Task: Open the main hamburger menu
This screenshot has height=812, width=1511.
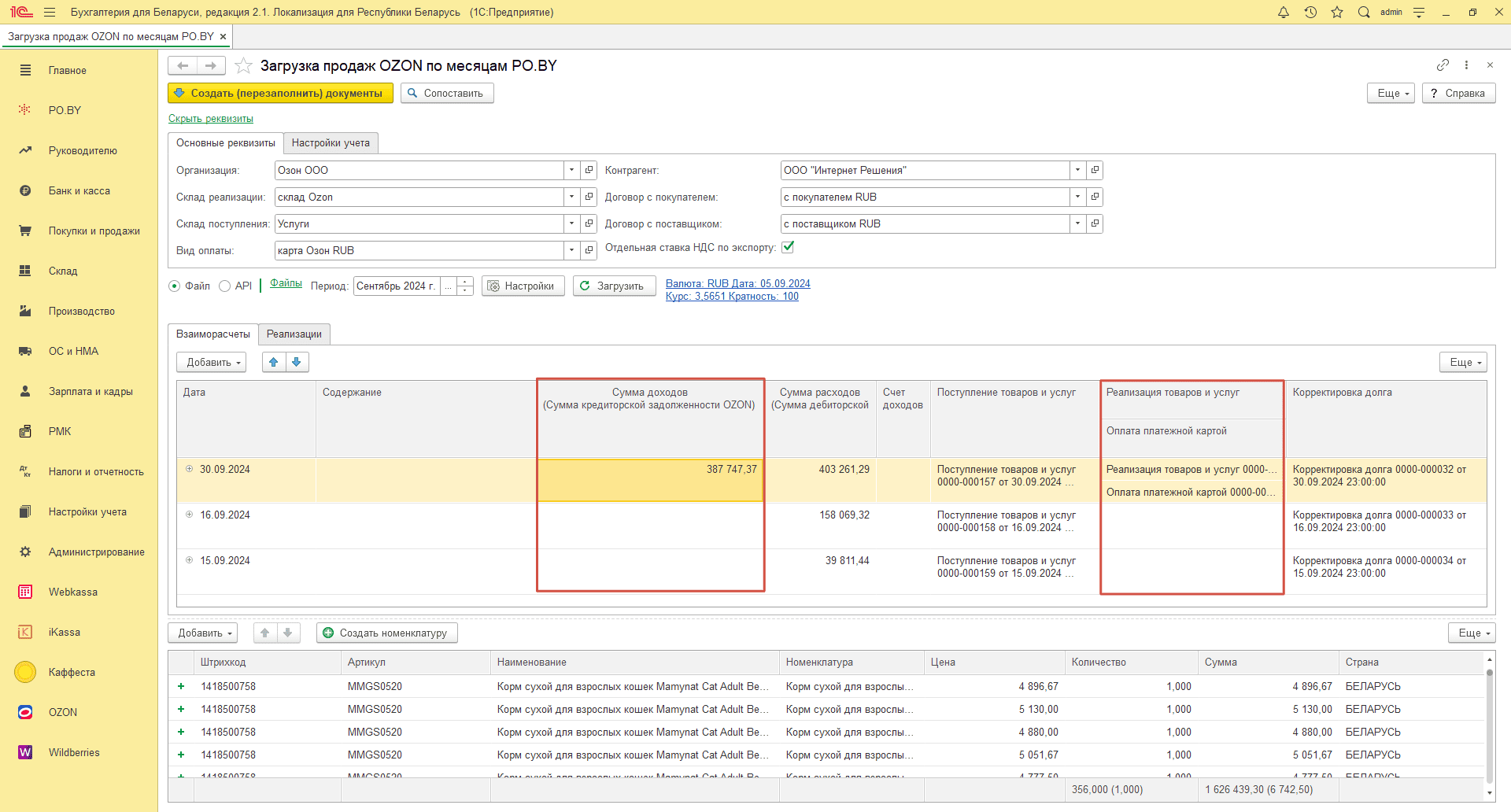Action: click(50, 12)
